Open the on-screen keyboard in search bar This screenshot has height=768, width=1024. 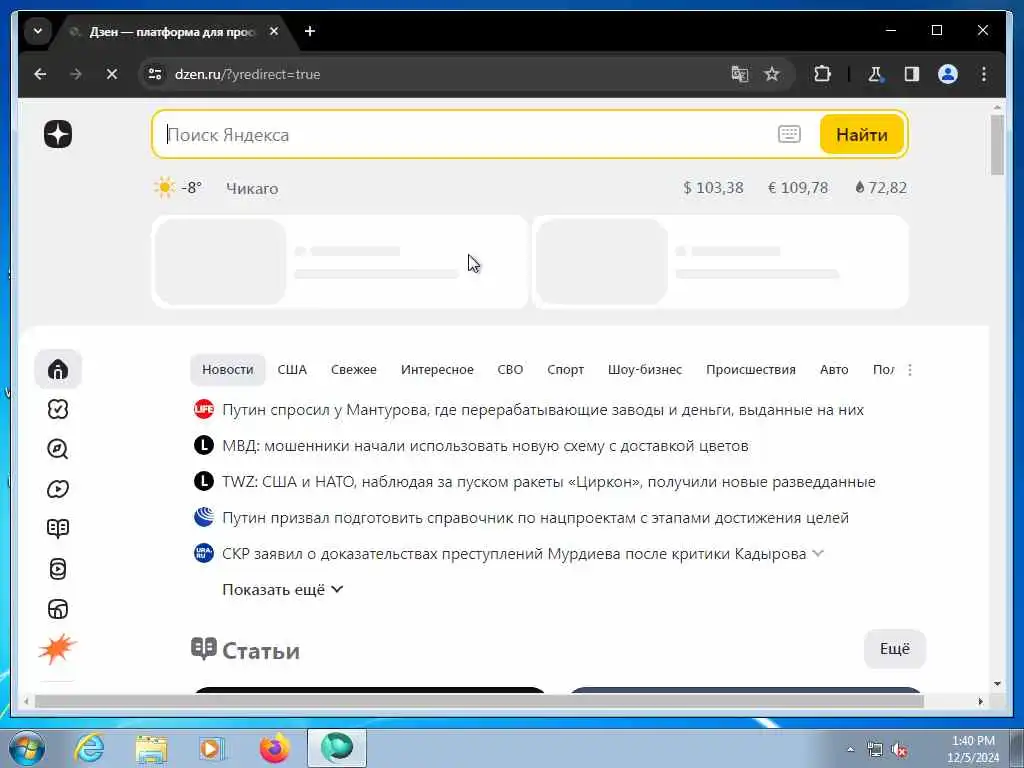(x=789, y=135)
